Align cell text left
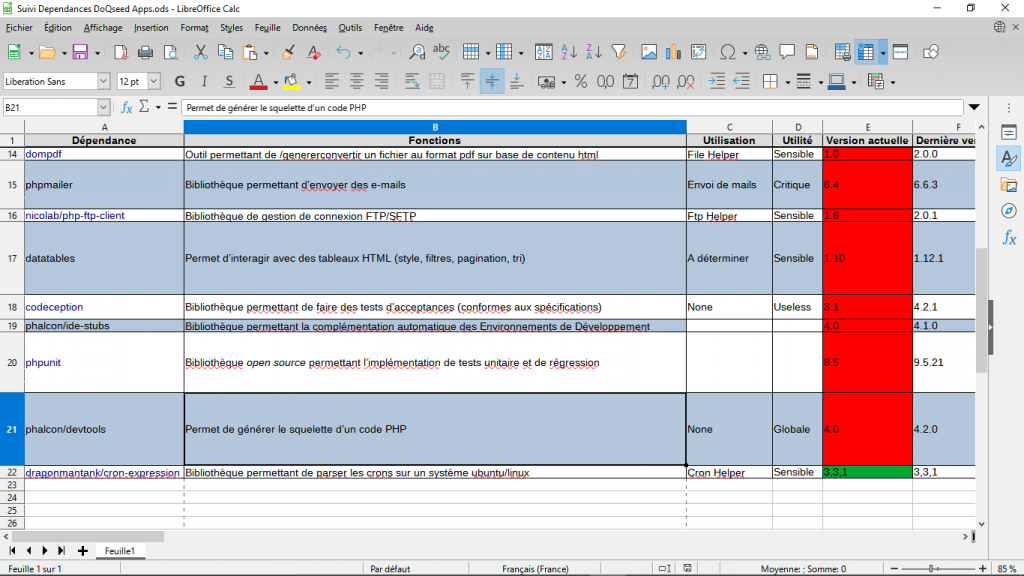Screen dimensions: 1024x576 (x=332, y=82)
